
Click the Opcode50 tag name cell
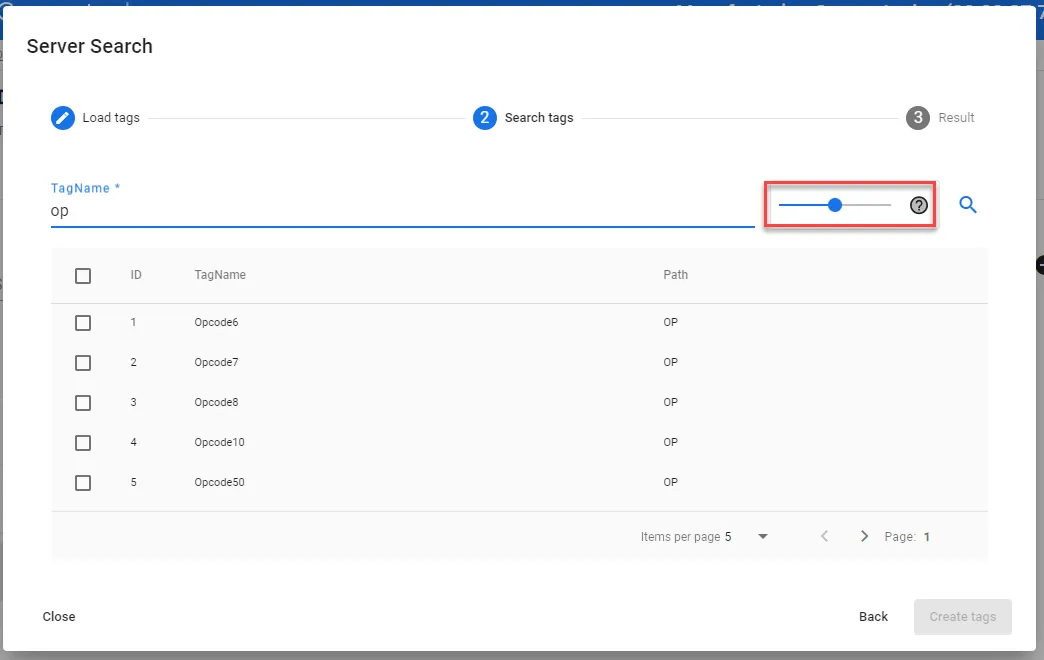(219, 482)
